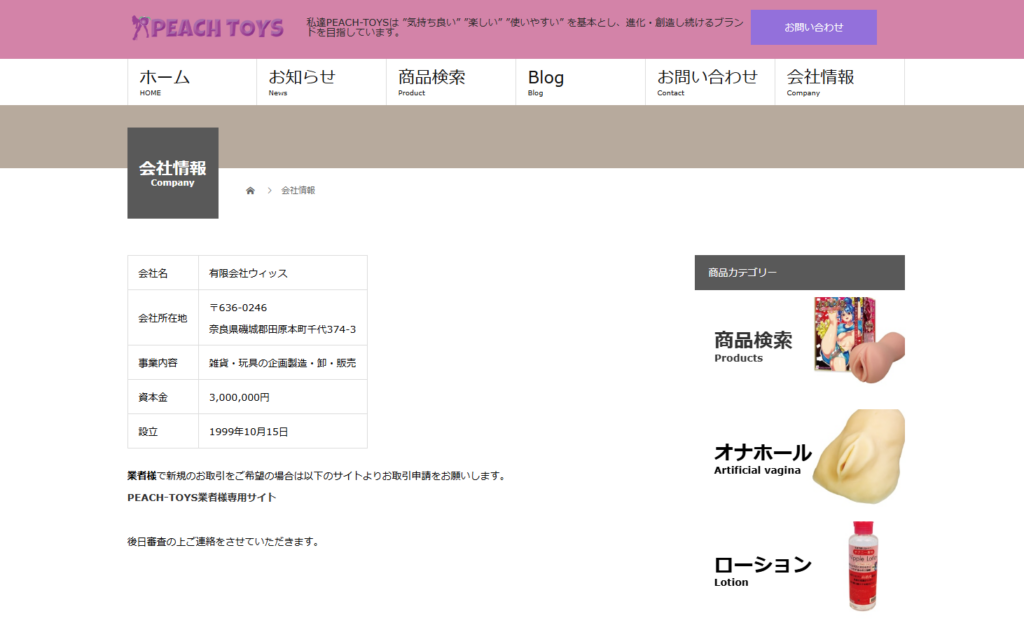Viewport: 1024px width, 630px height.
Task: Open the オナホール Artificial vagina category banner
Action: 800,457
